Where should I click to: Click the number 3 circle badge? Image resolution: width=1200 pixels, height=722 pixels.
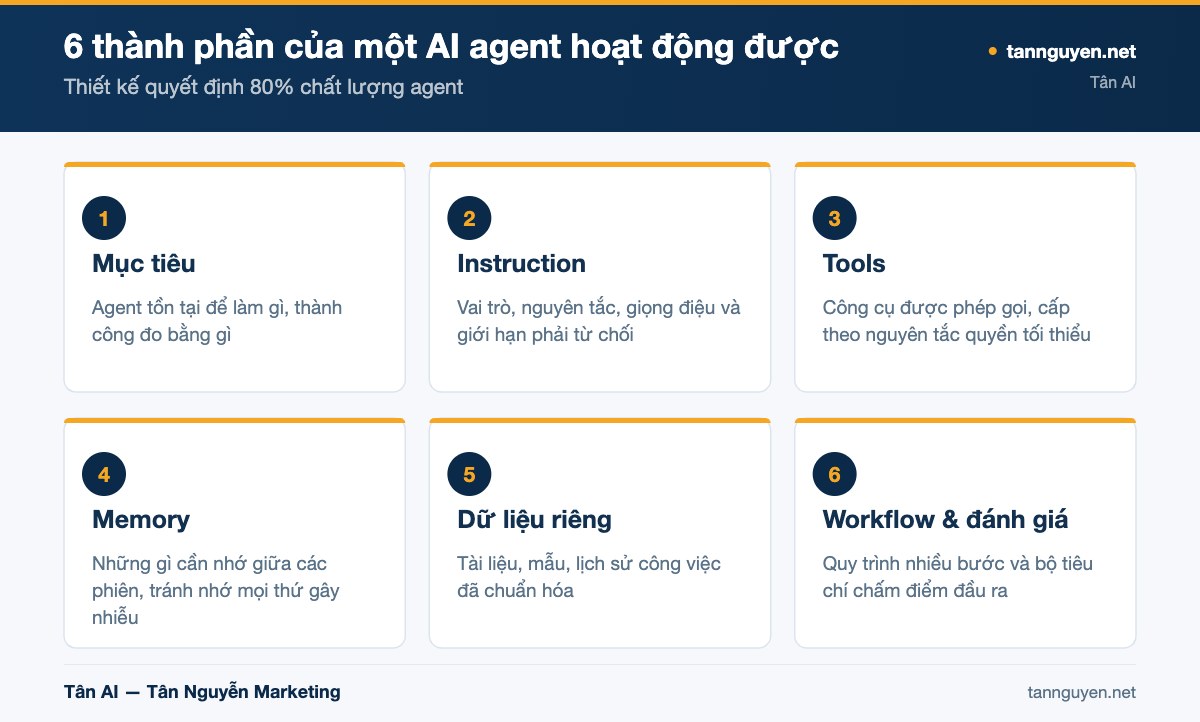pos(835,218)
